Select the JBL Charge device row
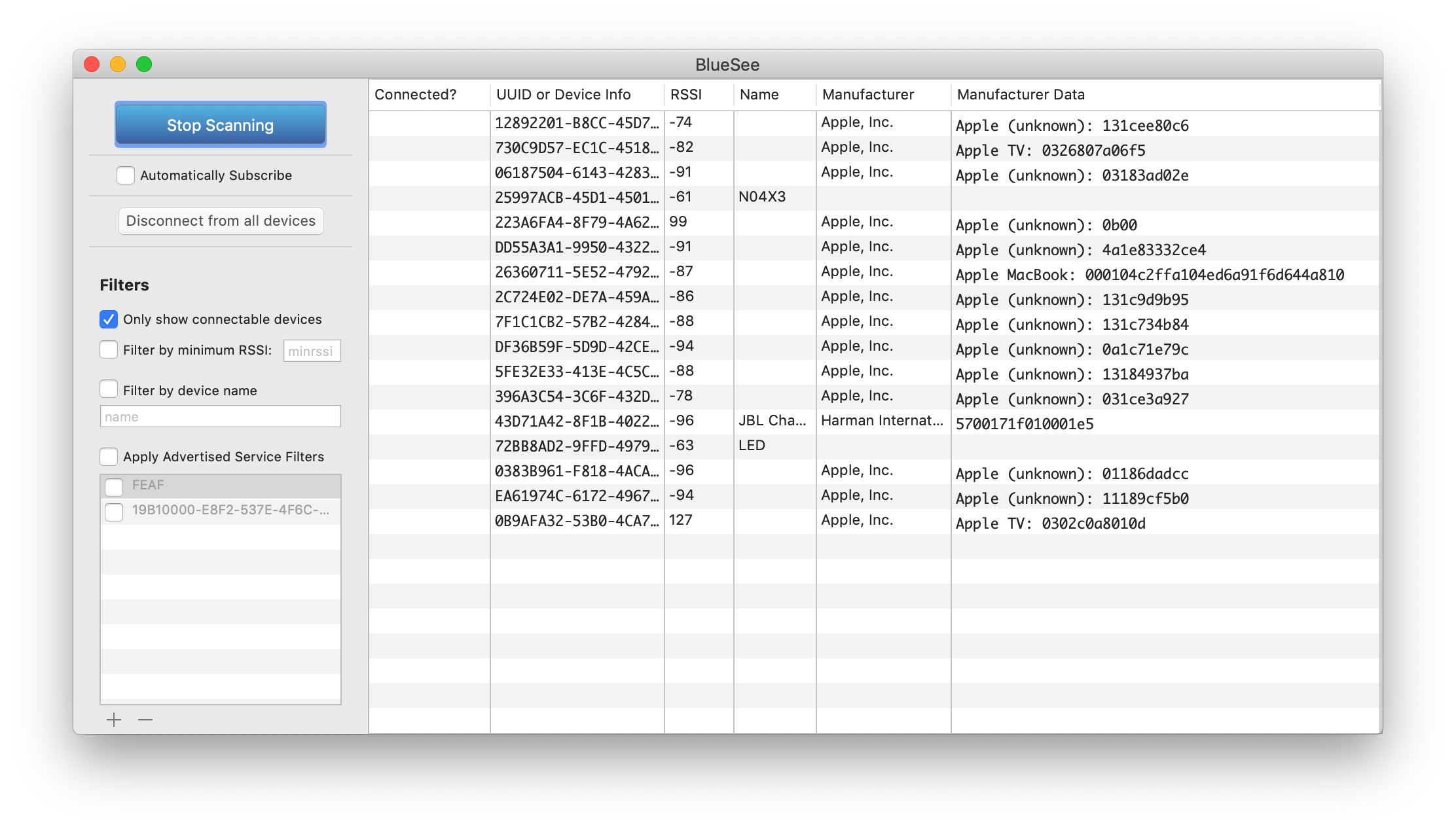This screenshot has height=831, width=1456. pyautogui.click(x=773, y=421)
